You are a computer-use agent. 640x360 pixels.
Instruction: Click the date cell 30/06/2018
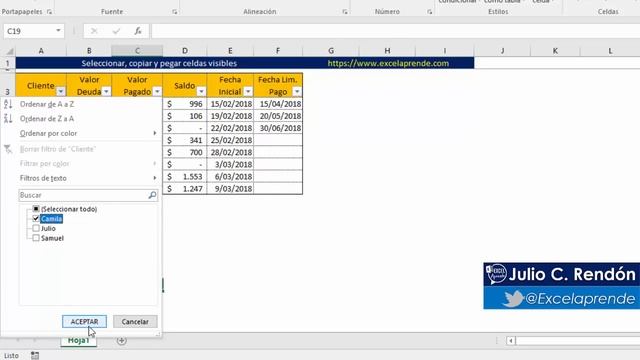[278, 128]
